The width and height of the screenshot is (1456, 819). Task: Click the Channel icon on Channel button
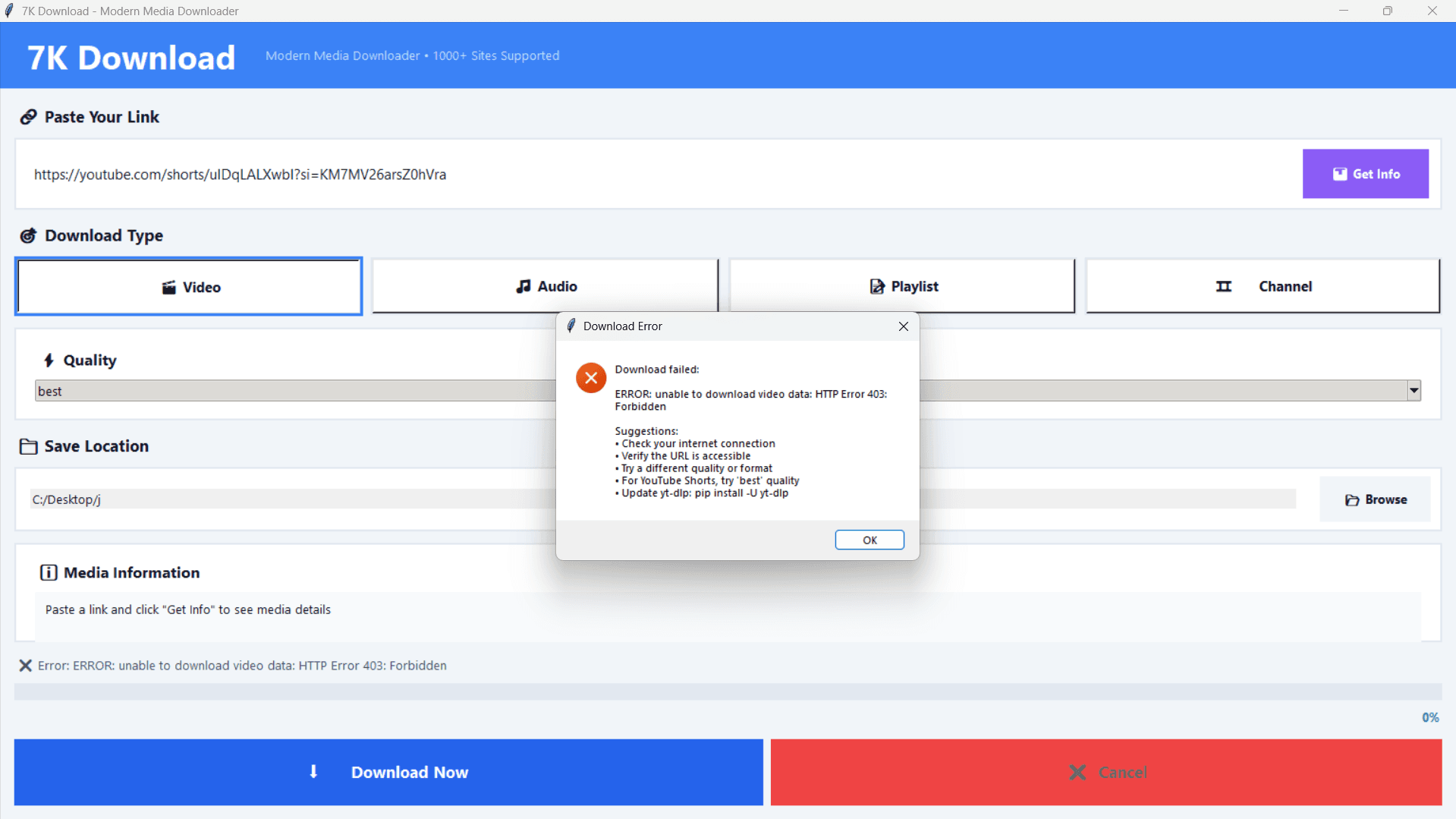1224,286
